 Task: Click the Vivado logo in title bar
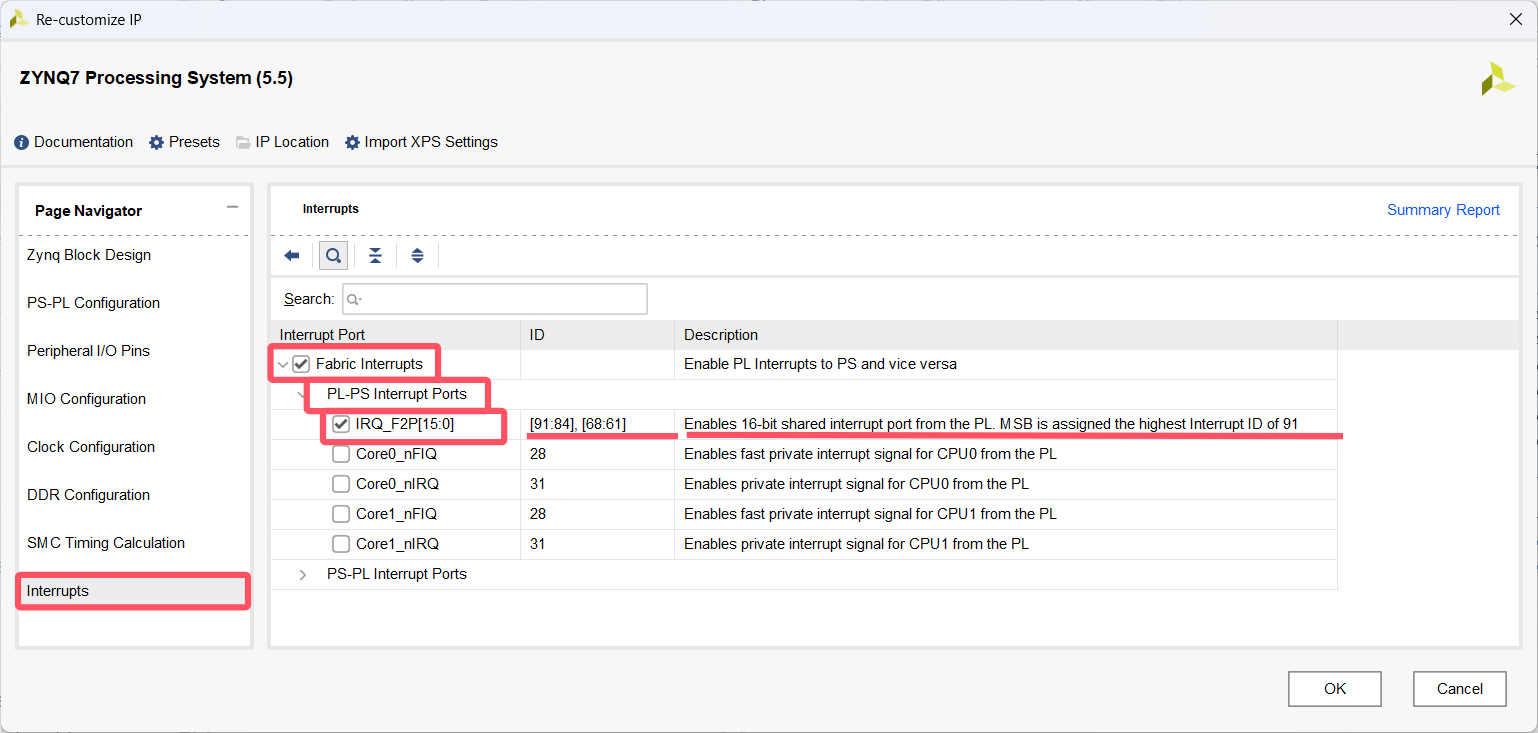tap(18, 19)
